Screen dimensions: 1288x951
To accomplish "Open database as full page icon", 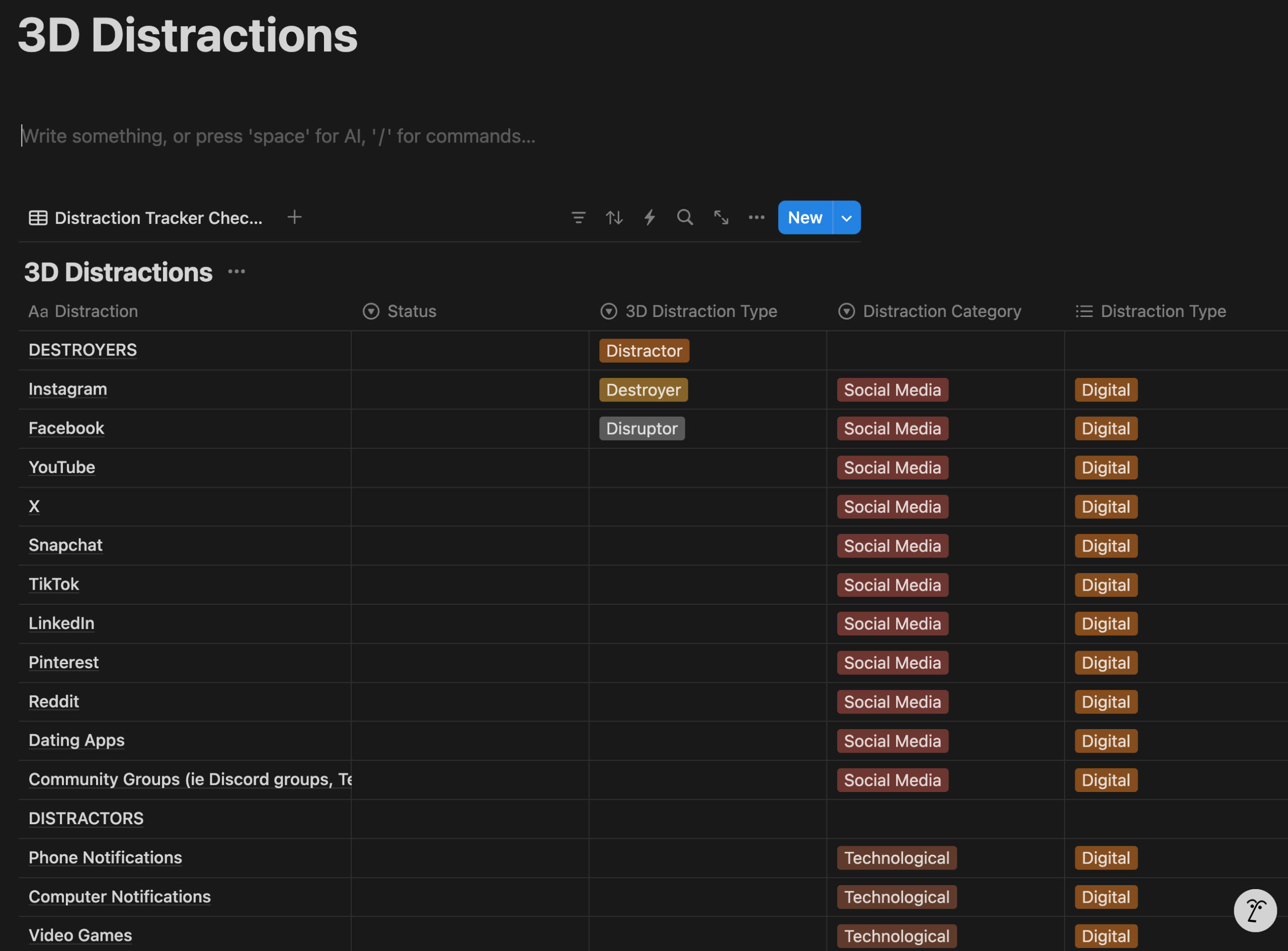I will click(720, 217).
